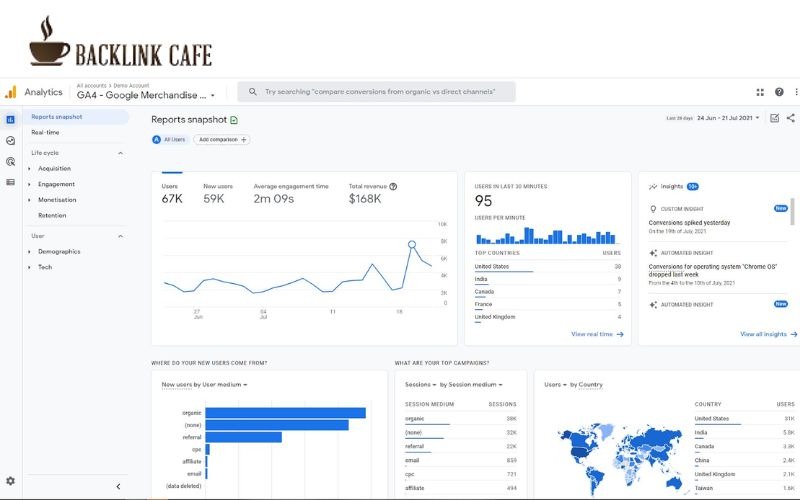Image resolution: width=800 pixels, height=500 pixels.
Task: Open the All accounts breadcrumb link
Action: 91,86
